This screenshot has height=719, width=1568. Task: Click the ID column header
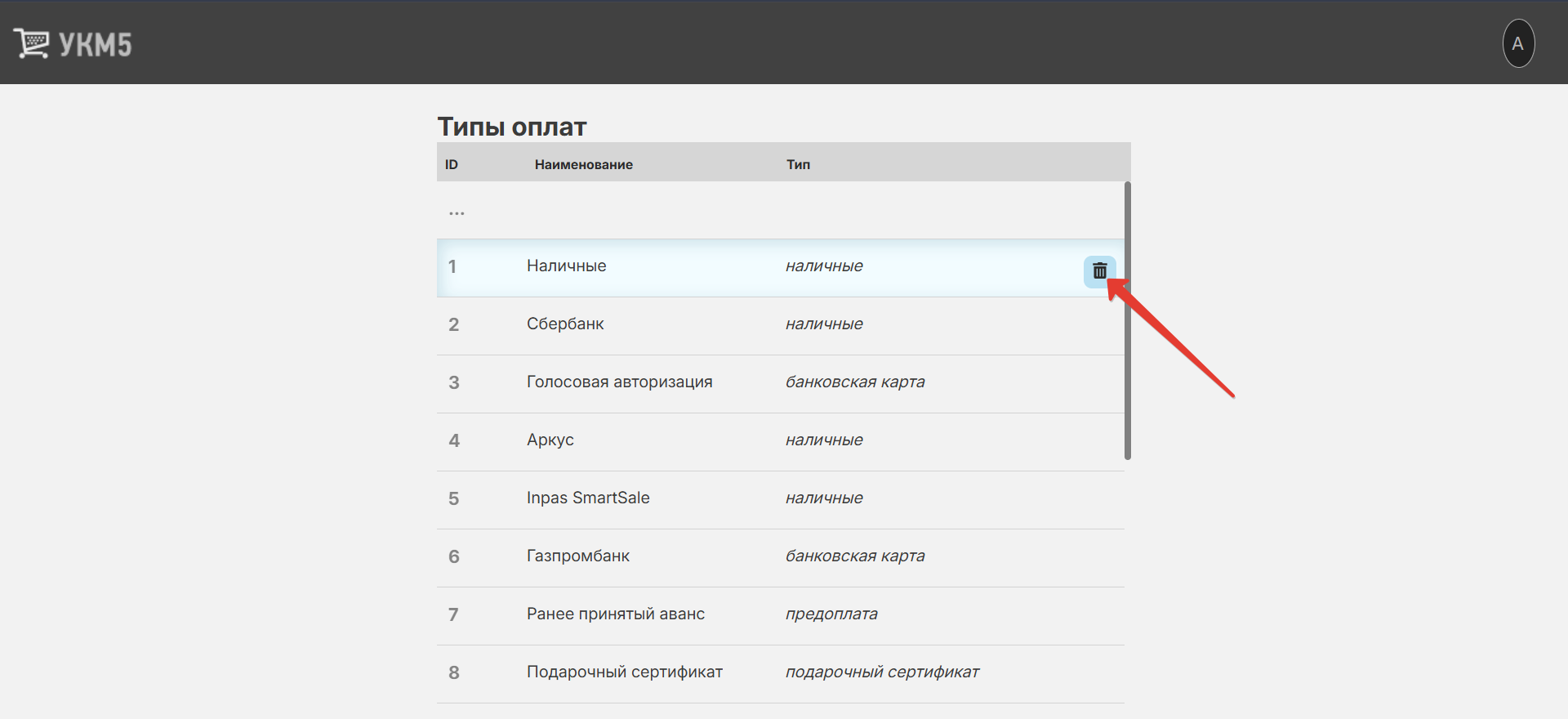[452, 165]
